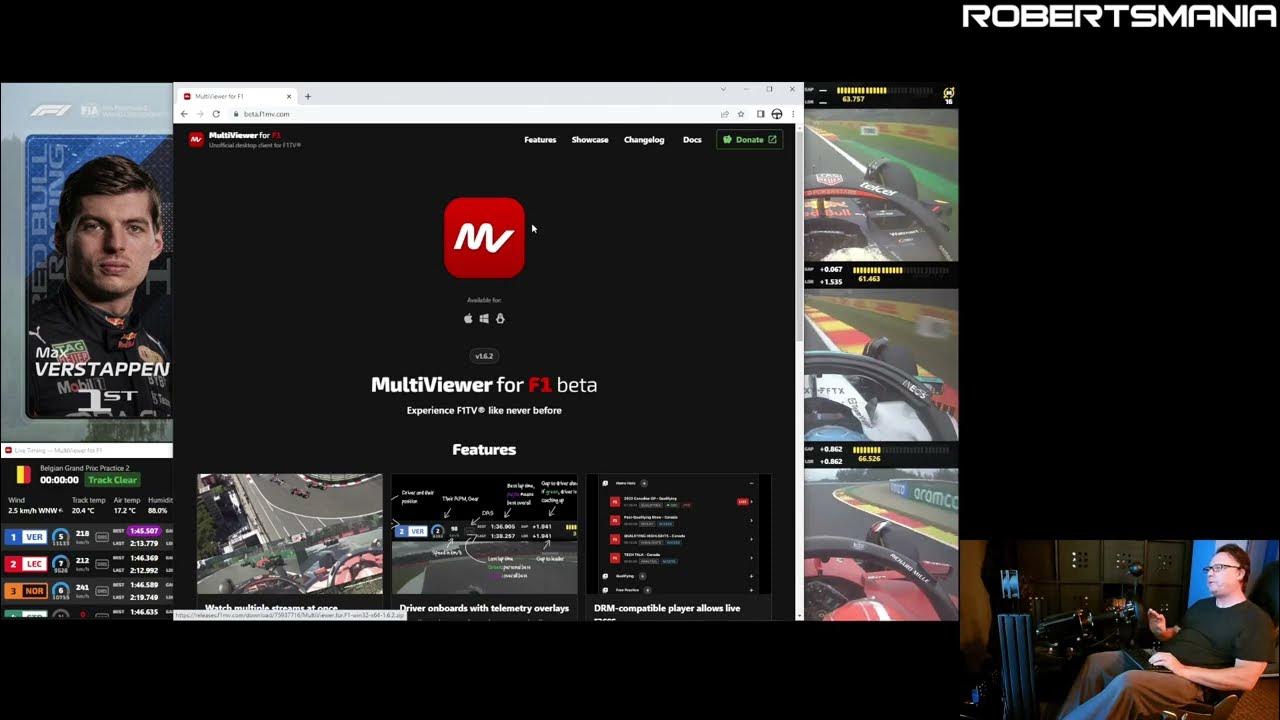
Task: Open the Docs nav link
Action: click(692, 140)
